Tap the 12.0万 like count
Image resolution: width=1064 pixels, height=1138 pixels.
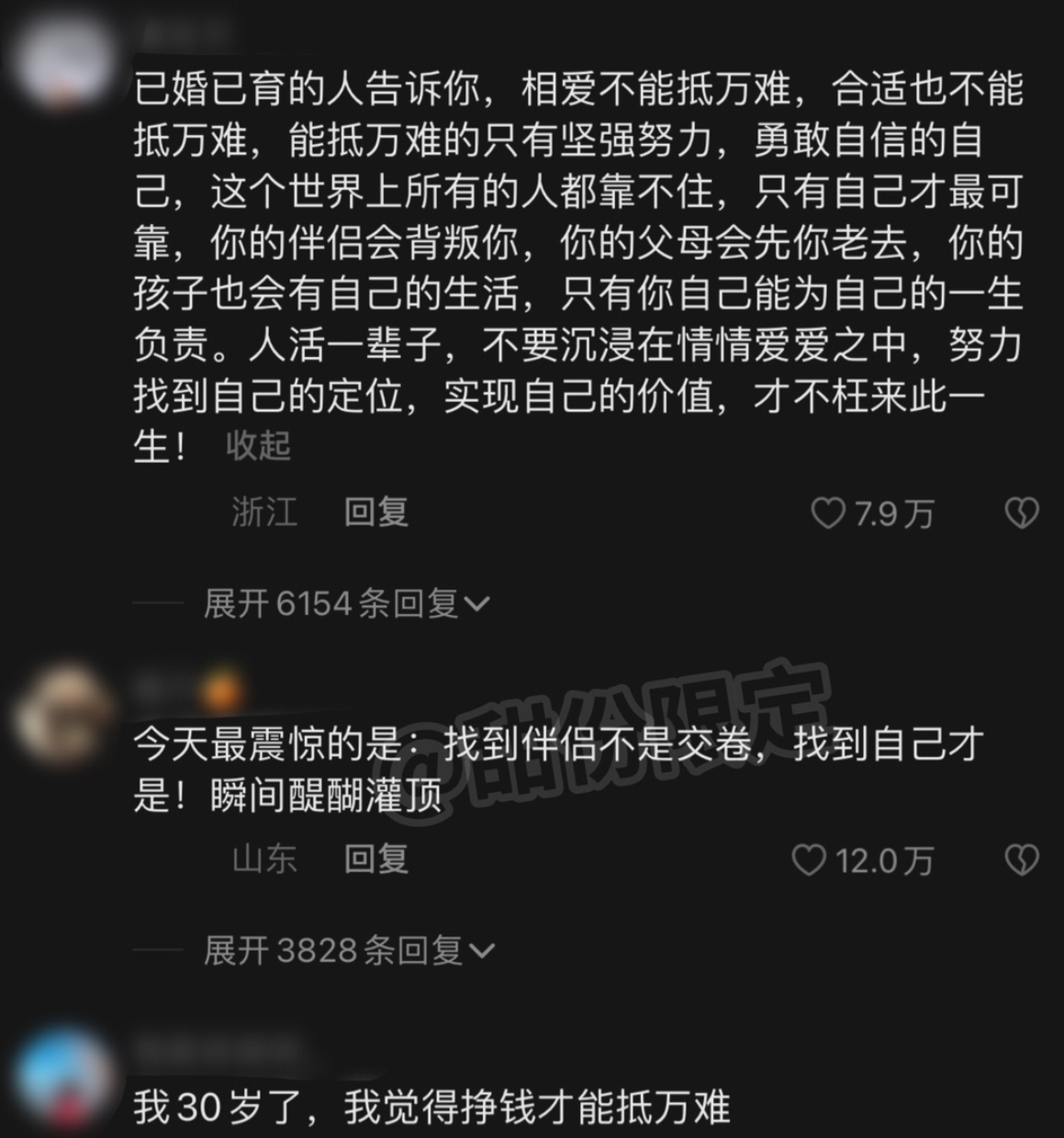884,861
